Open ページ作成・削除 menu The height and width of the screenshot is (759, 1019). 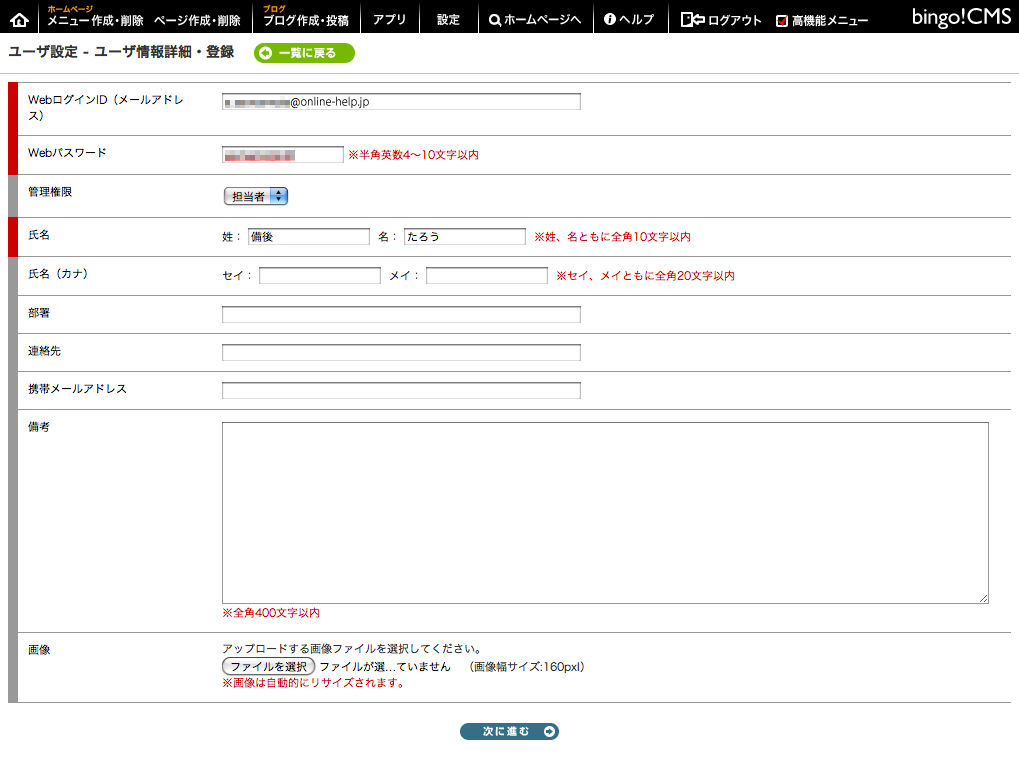pos(197,20)
